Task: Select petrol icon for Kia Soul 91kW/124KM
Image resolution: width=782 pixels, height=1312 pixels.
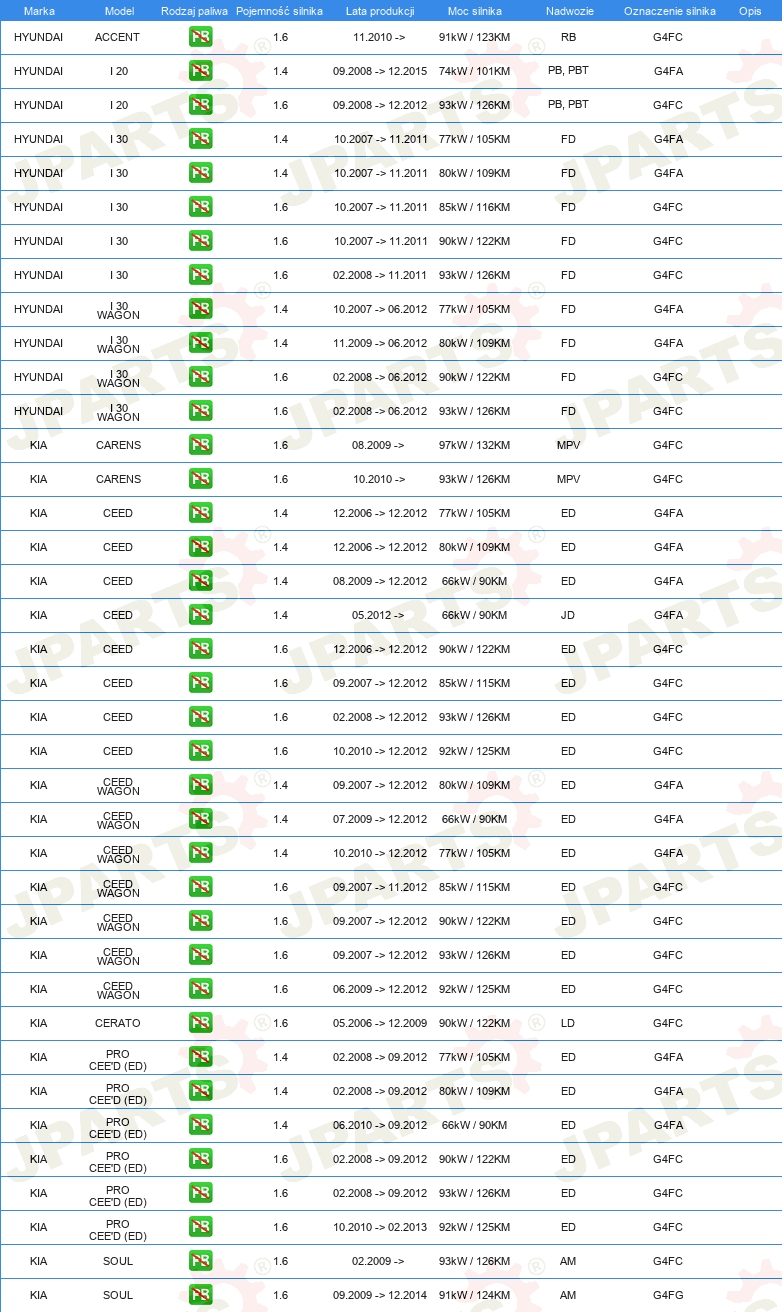Action: pos(200,1295)
